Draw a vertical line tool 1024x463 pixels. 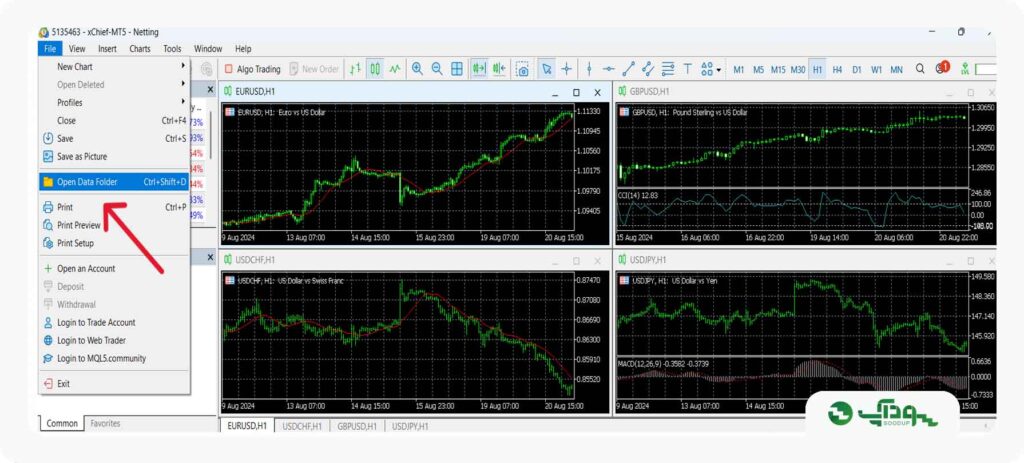click(589, 69)
